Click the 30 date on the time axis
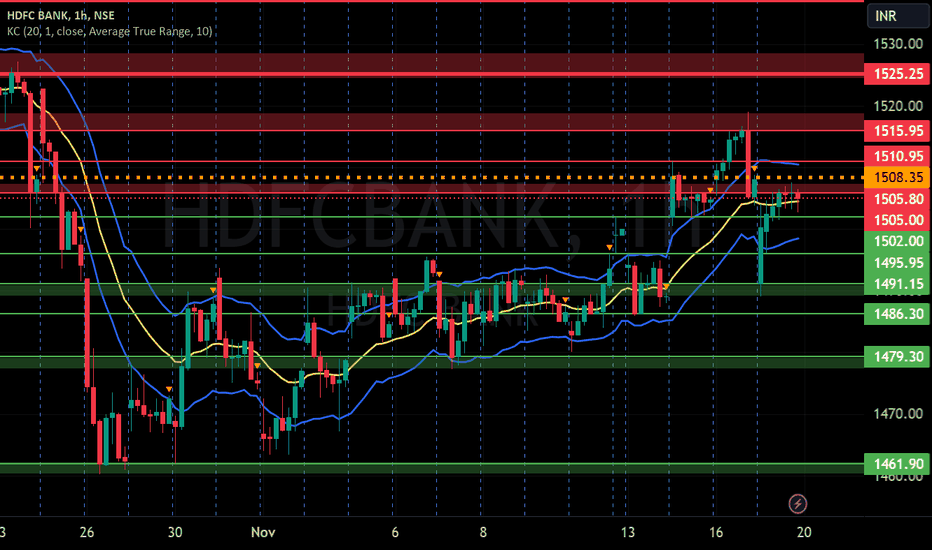Image resolution: width=932 pixels, height=550 pixels. (175, 532)
